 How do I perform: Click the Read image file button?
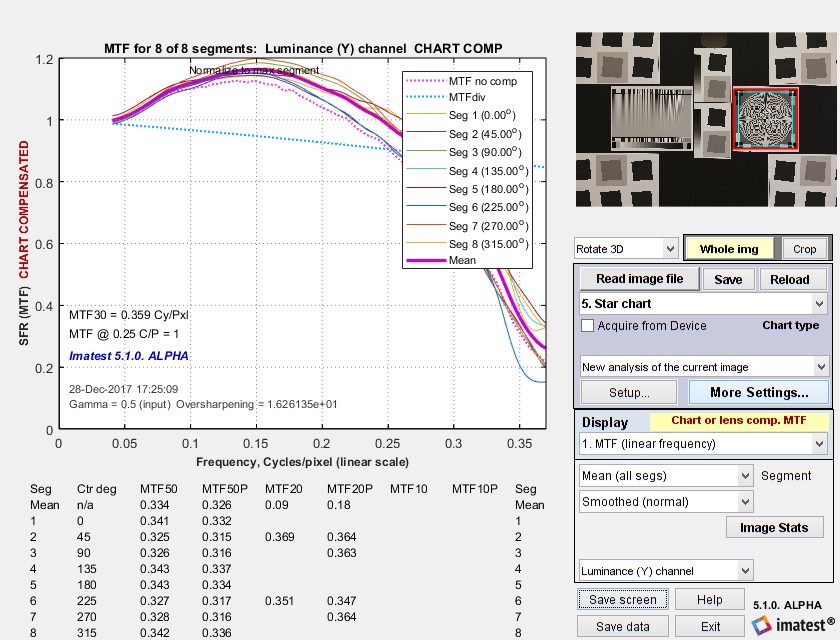point(640,279)
